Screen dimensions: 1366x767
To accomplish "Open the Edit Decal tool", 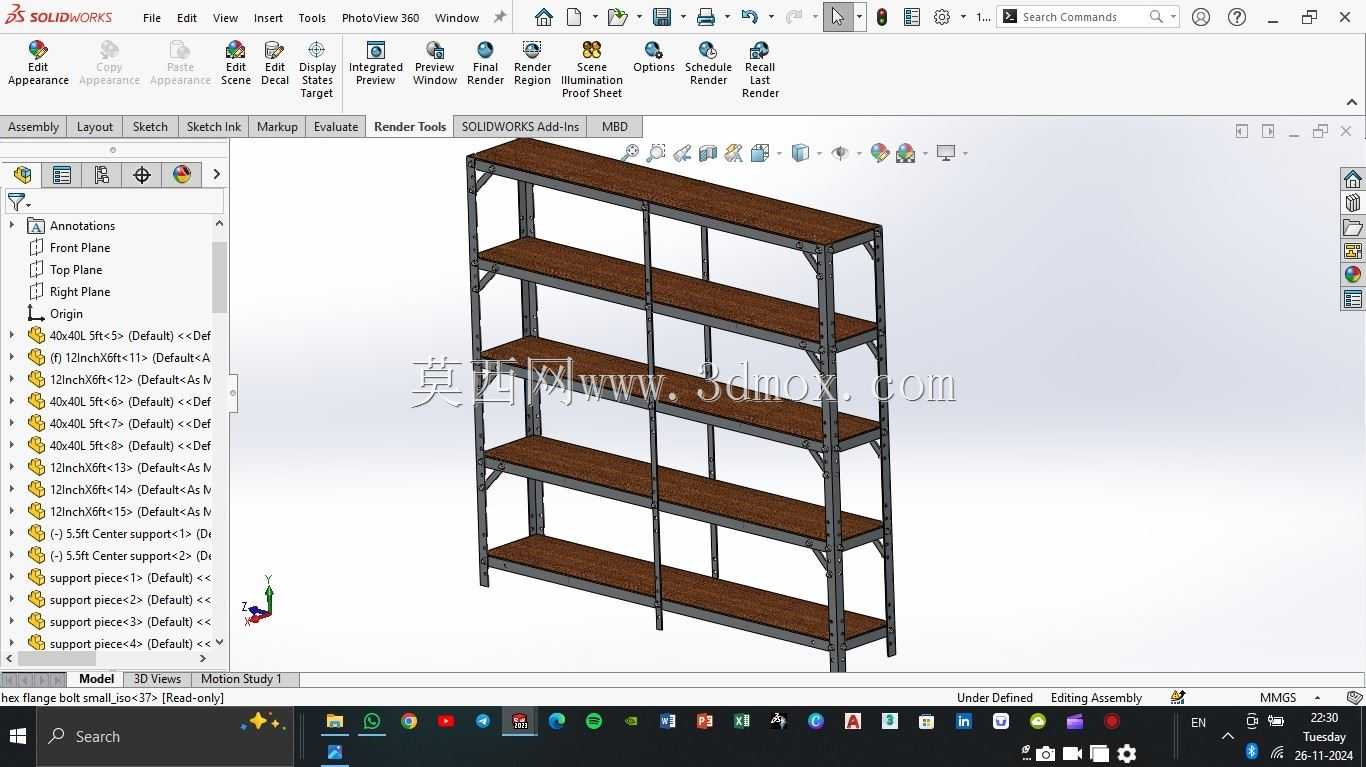I will (x=275, y=64).
